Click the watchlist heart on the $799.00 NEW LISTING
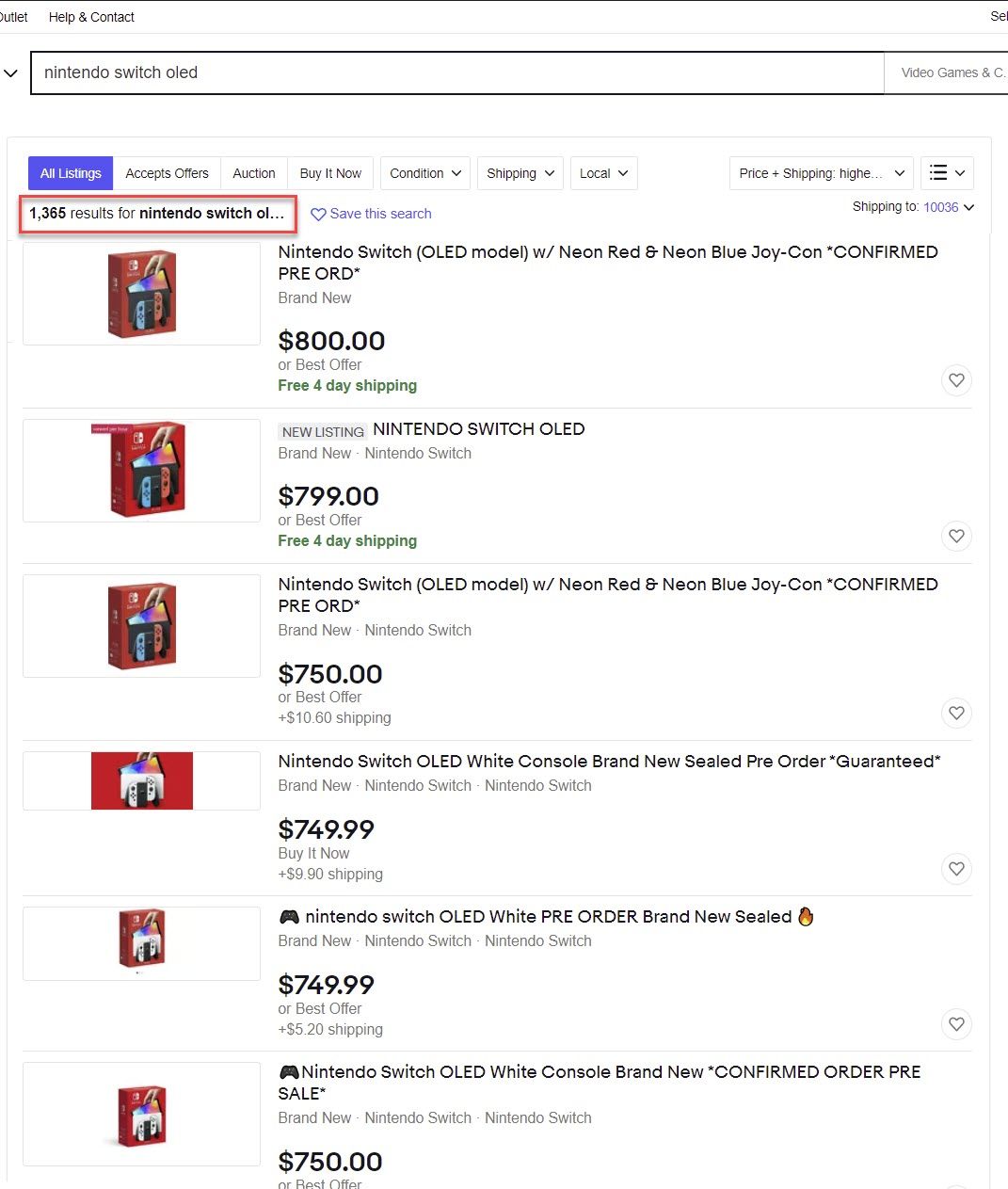This screenshot has width=1008, height=1189. pyautogui.click(x=956, y=536)
